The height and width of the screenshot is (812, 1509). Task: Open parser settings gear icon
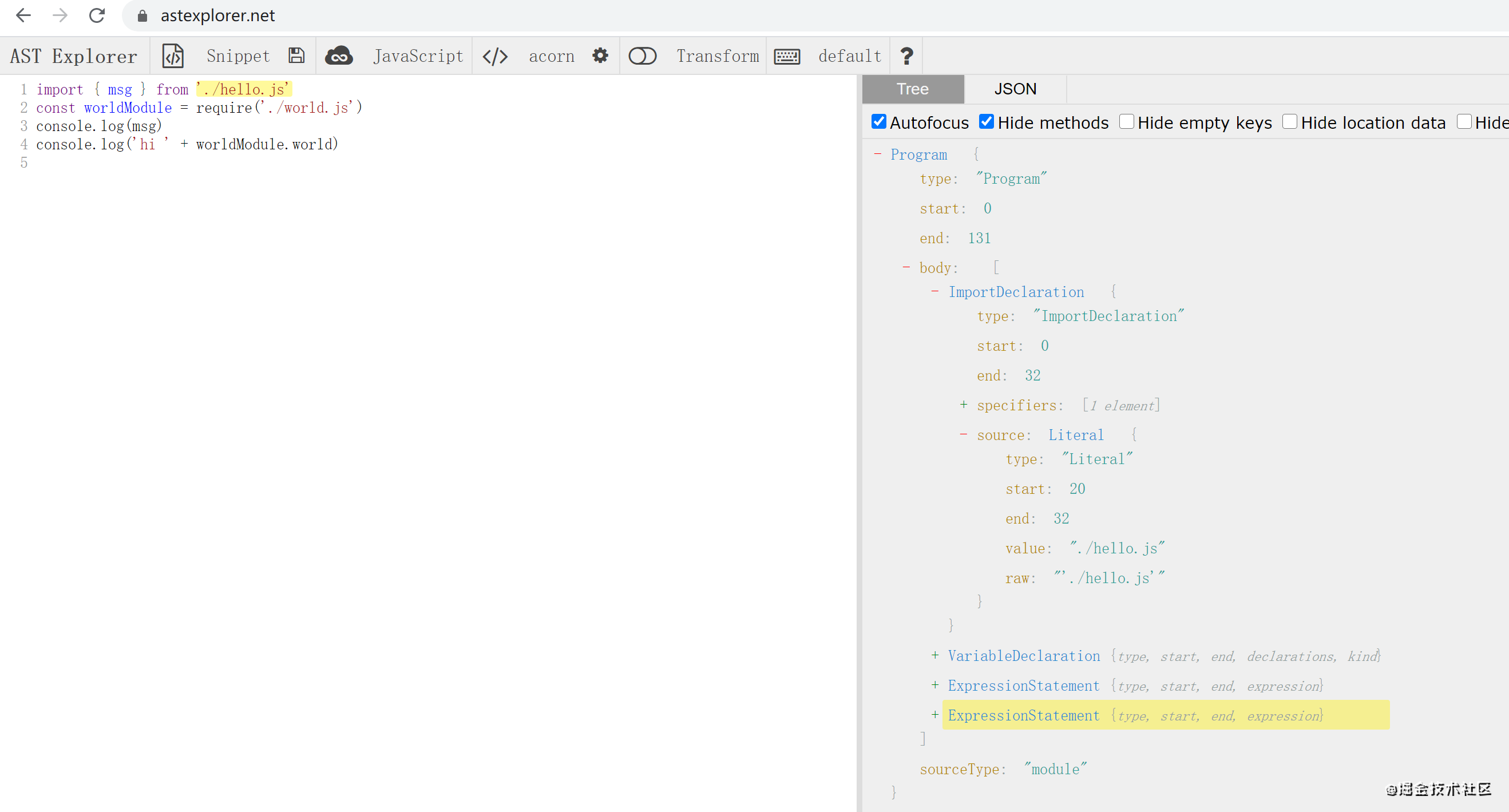click(600, 56)
